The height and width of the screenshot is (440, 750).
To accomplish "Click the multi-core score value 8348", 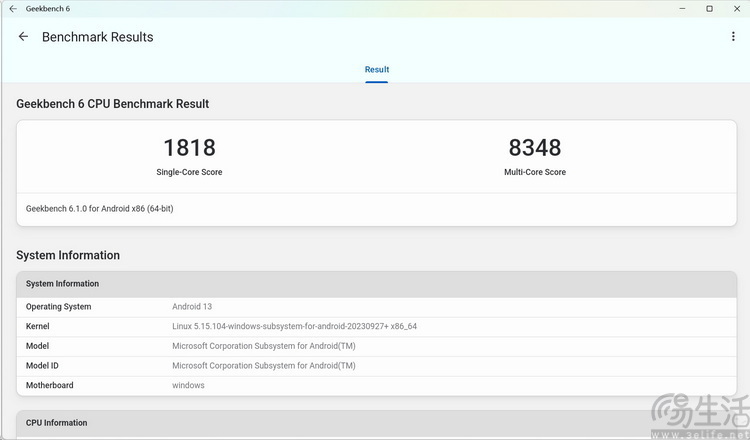I will click(535, 148).
